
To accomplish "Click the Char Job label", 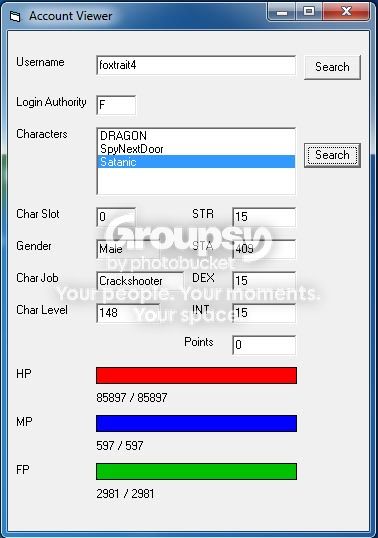I will (37, 278).
